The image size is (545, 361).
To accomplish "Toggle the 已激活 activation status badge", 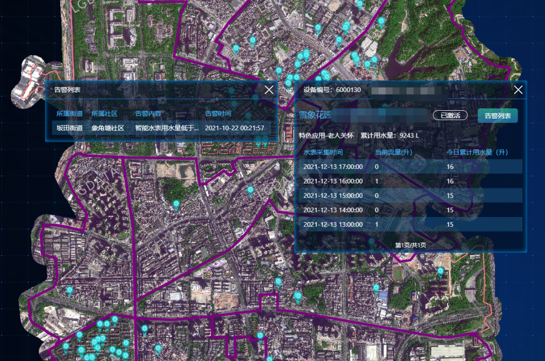I will (450, 115).
